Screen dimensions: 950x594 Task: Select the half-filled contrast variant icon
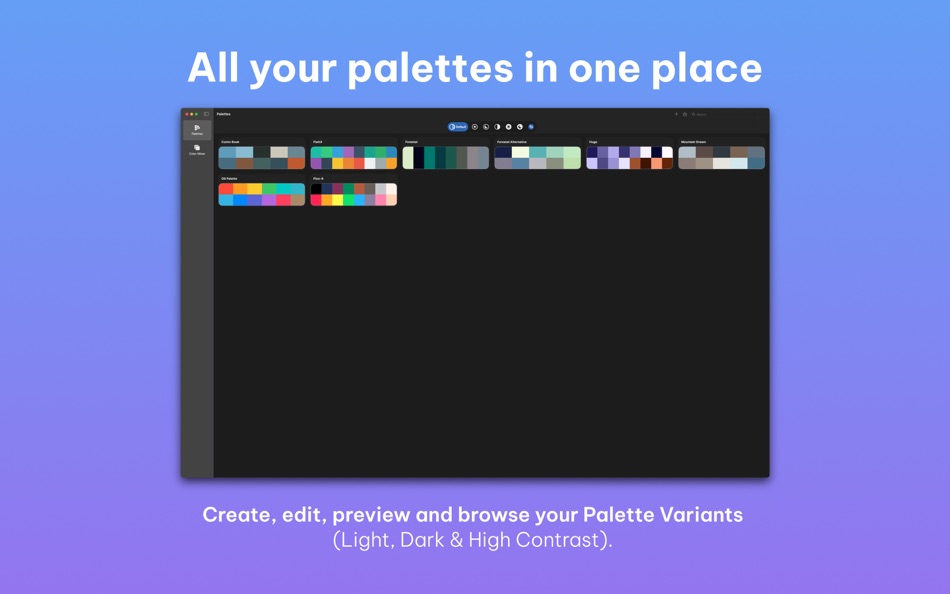pos(496,127)
